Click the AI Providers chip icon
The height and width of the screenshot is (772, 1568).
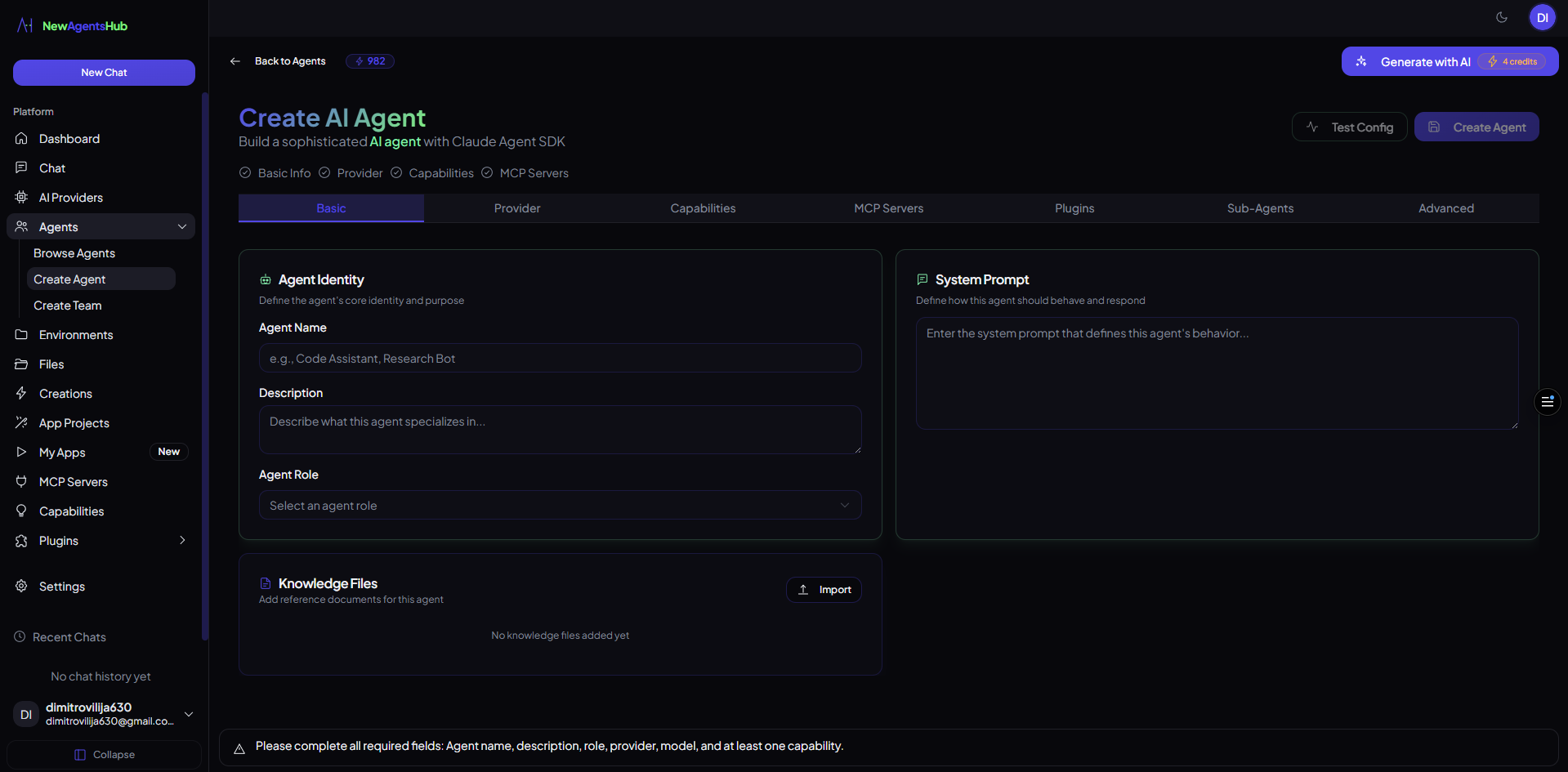[22, 198]
